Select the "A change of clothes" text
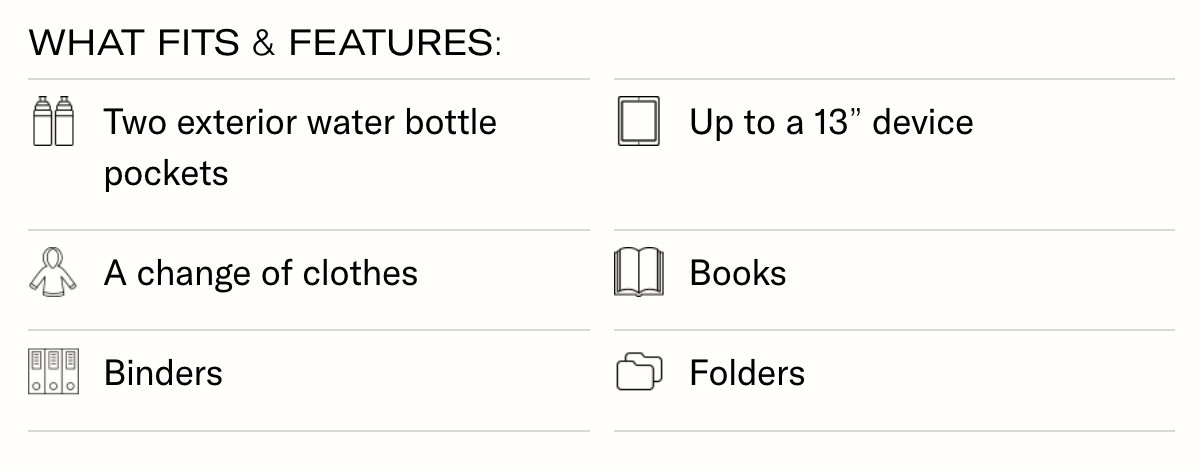 click(261, 273)
